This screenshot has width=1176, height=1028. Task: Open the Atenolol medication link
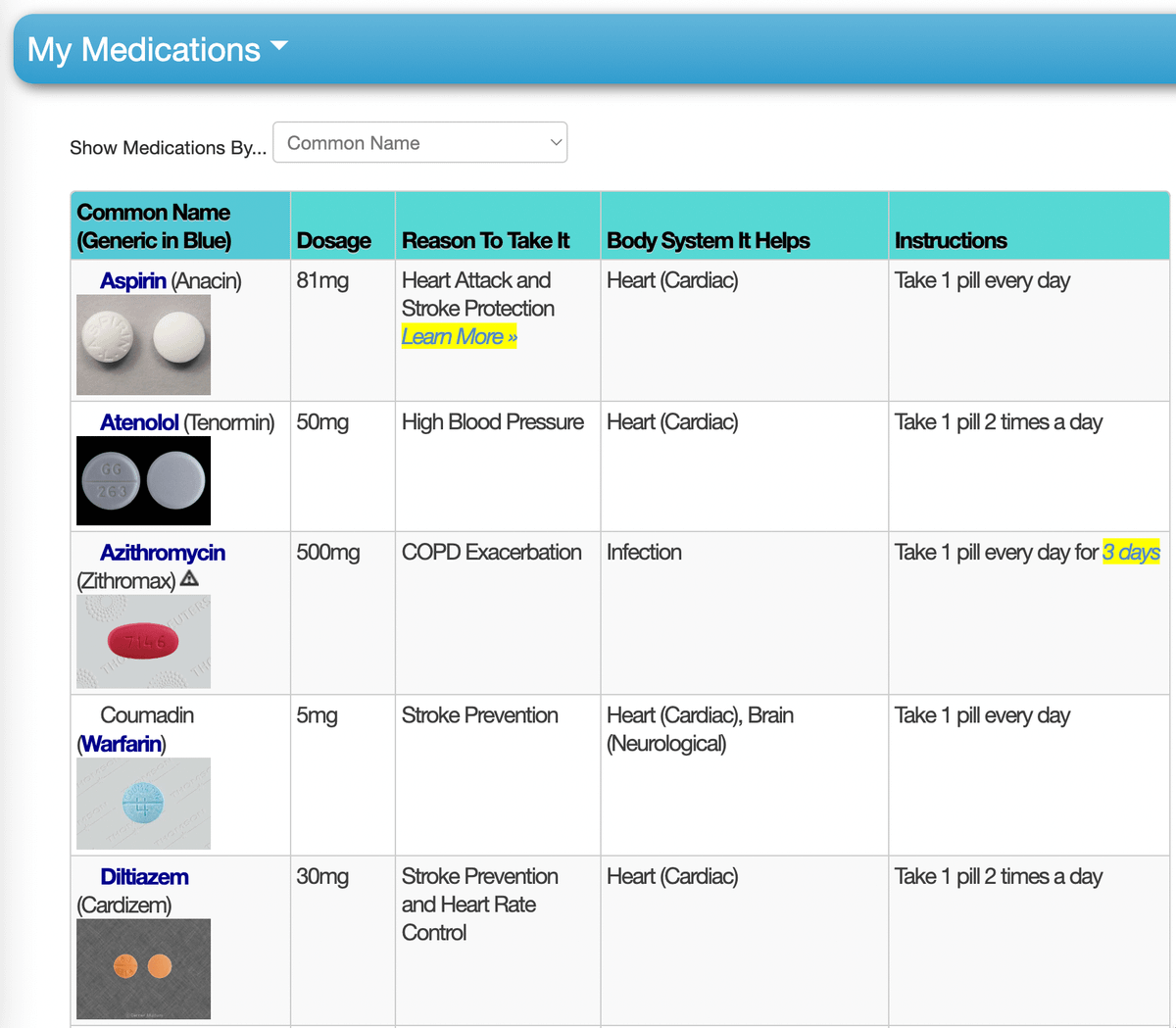[139, 422]
